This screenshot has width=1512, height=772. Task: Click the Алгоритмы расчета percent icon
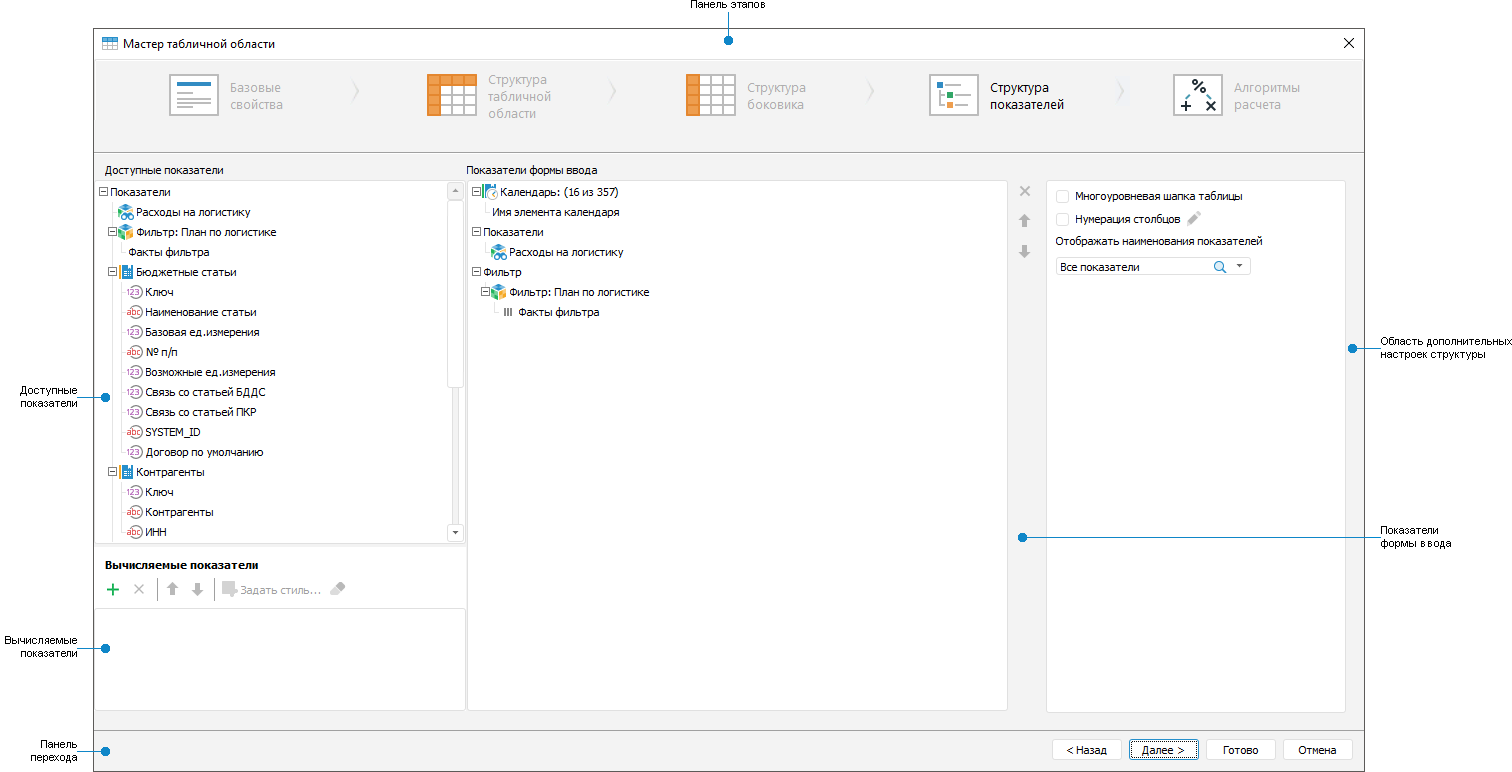(x=1198, y=96)
